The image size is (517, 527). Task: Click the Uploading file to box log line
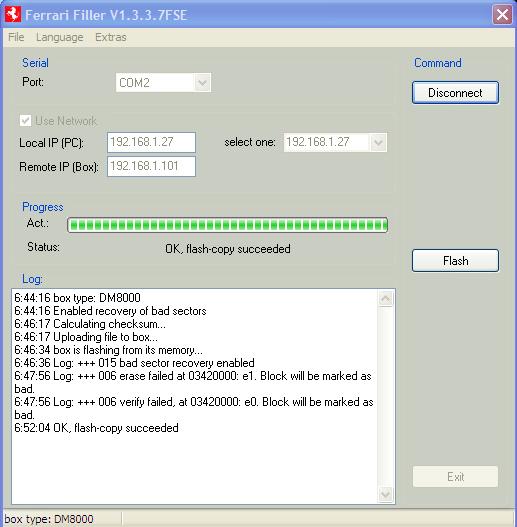(x=86, y=337)
